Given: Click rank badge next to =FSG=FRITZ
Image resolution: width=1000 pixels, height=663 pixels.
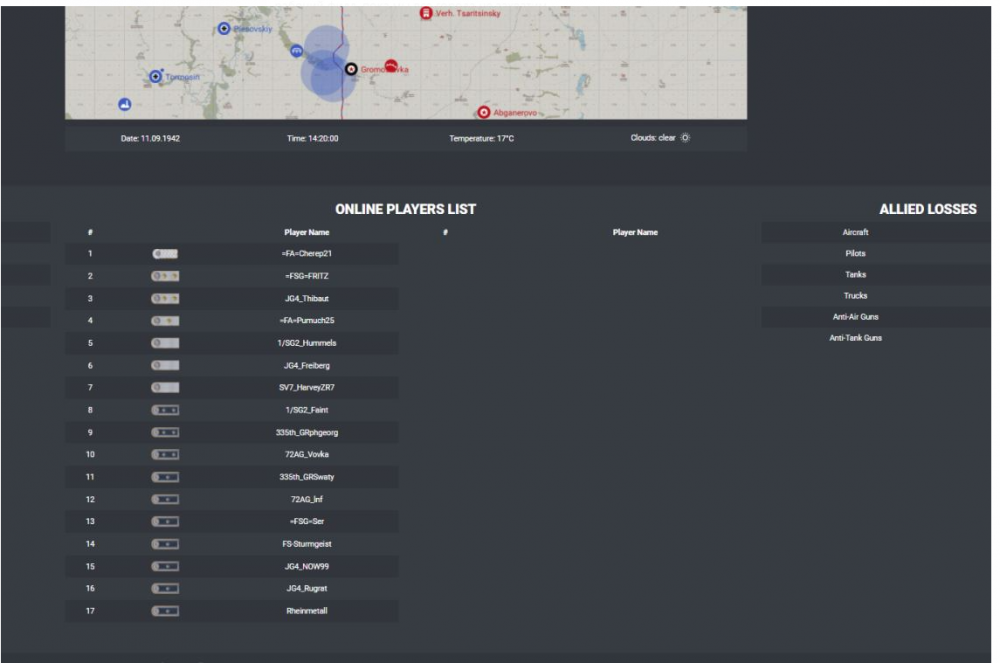Looking at the screenshot, I should (165, 276).
